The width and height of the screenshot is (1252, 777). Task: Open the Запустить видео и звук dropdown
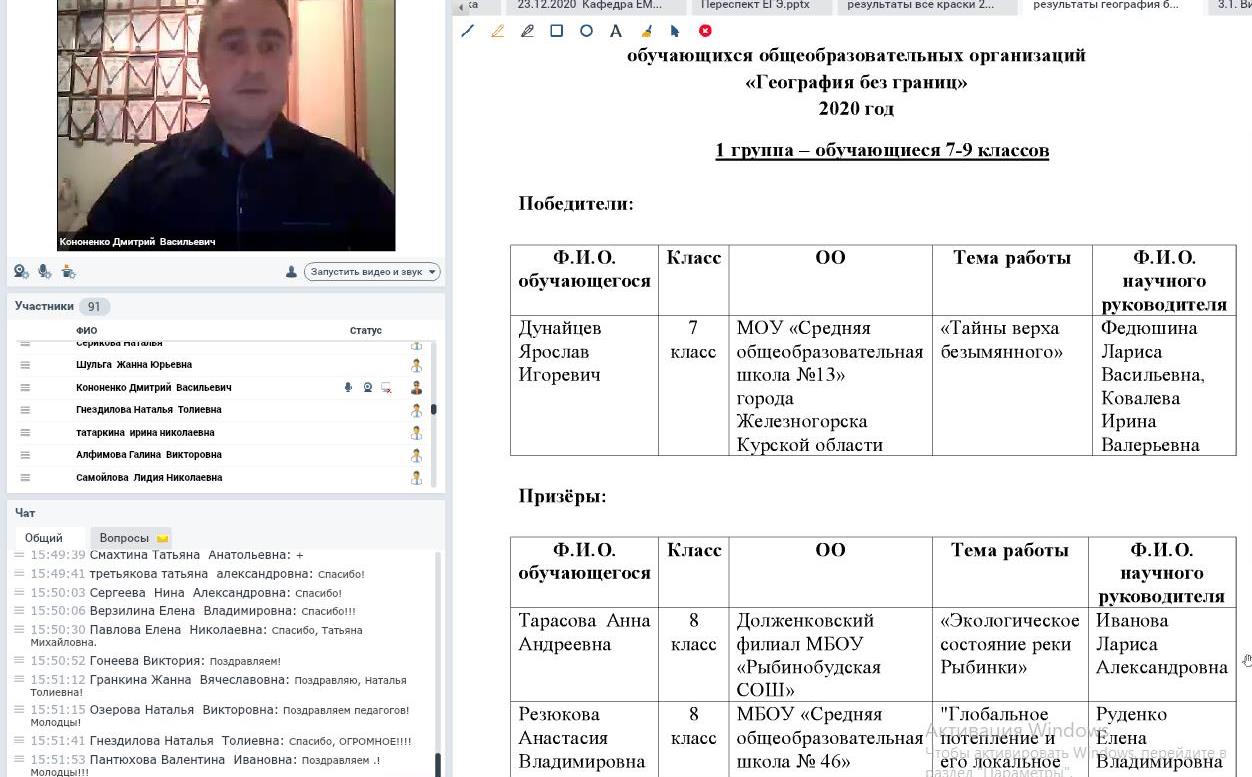pos(372,271)
